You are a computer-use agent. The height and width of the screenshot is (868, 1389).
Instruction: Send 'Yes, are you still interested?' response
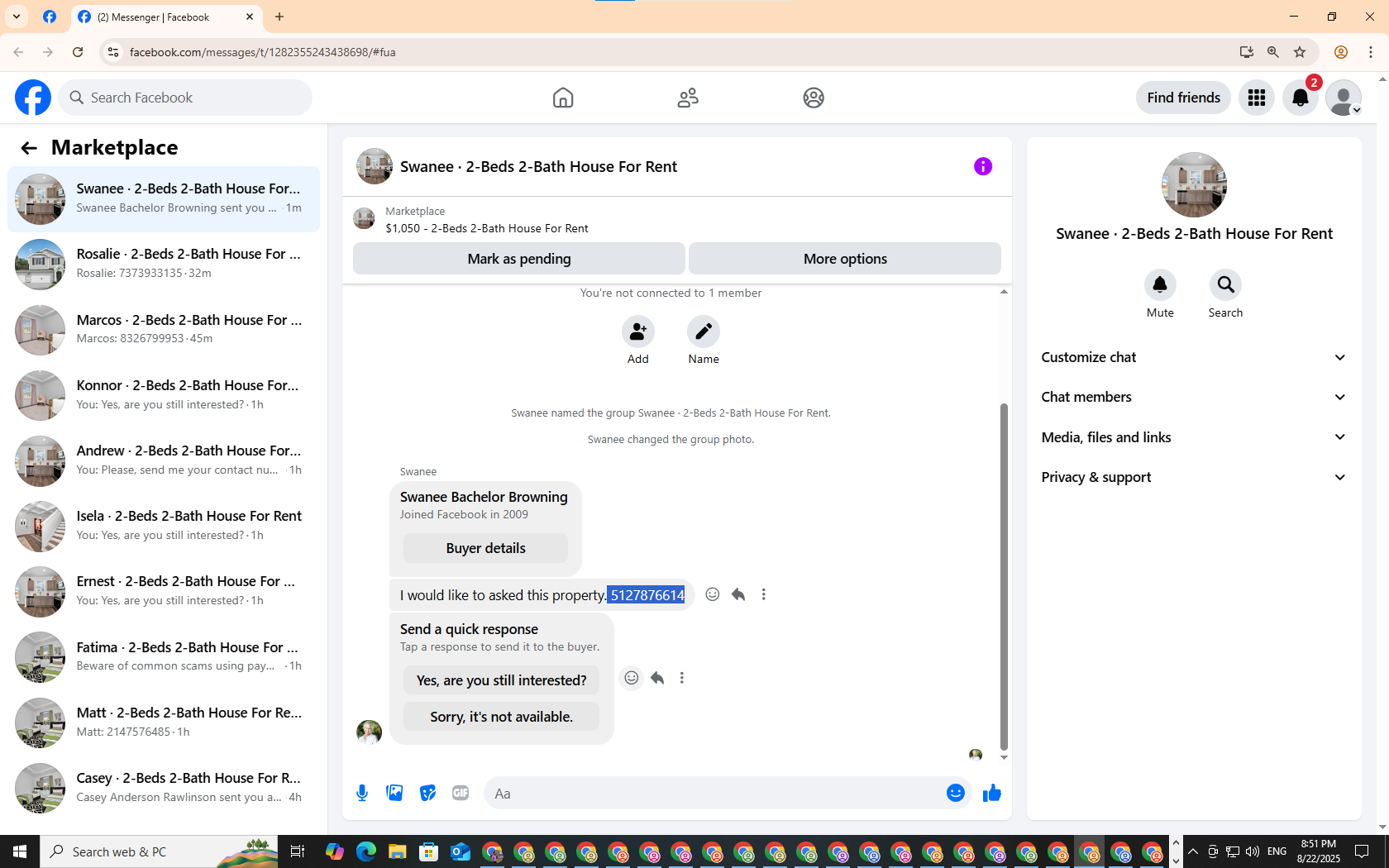[x=501, y=680]
